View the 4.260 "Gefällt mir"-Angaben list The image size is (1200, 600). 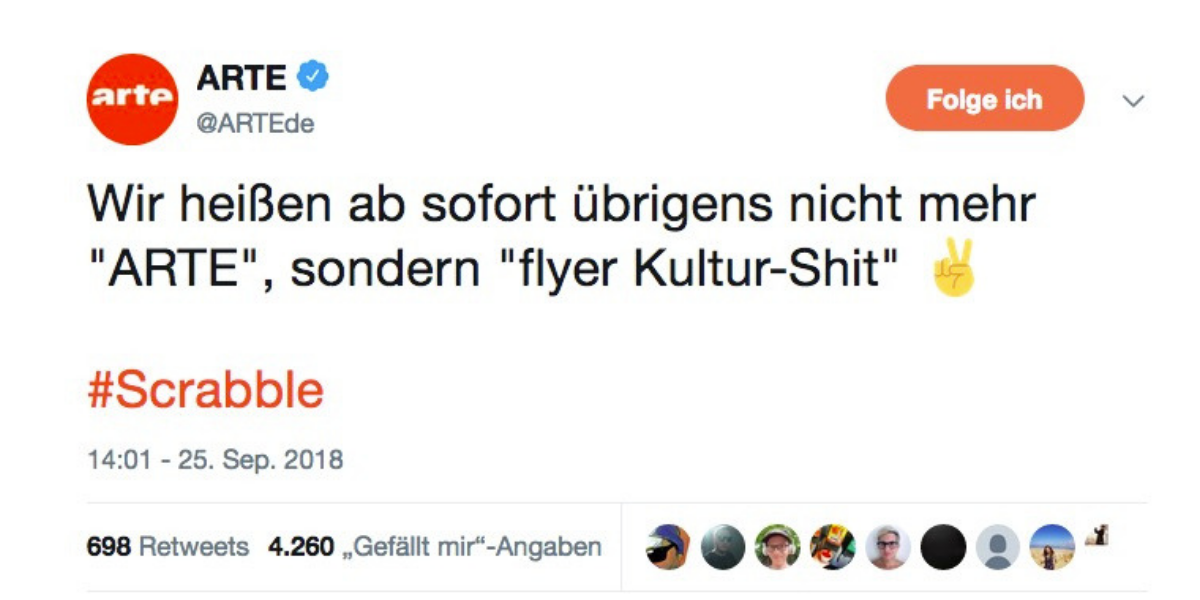point(435,547)
